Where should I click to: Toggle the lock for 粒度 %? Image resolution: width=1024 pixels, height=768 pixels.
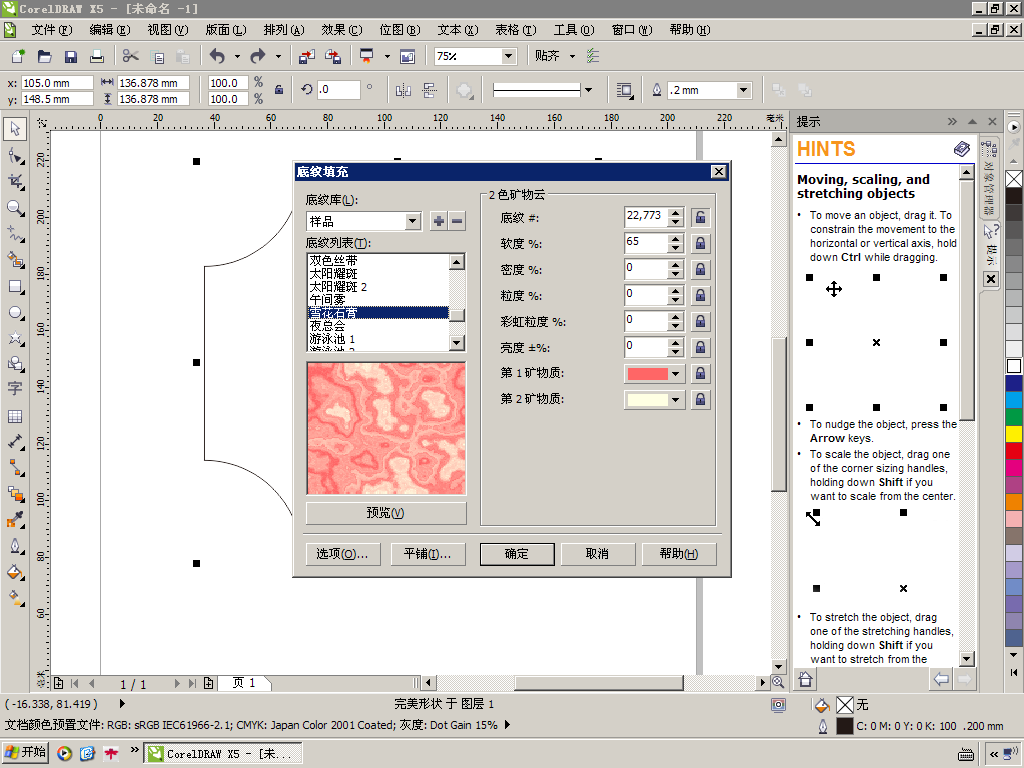coord(700,296)
